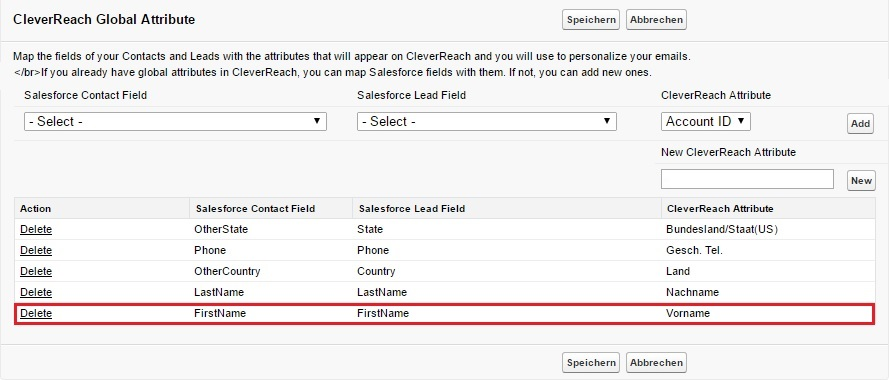Image resolution: width=889 pixels, height=380 pixels.
Task: Click the Add button
Action: (x=860, y=124)
